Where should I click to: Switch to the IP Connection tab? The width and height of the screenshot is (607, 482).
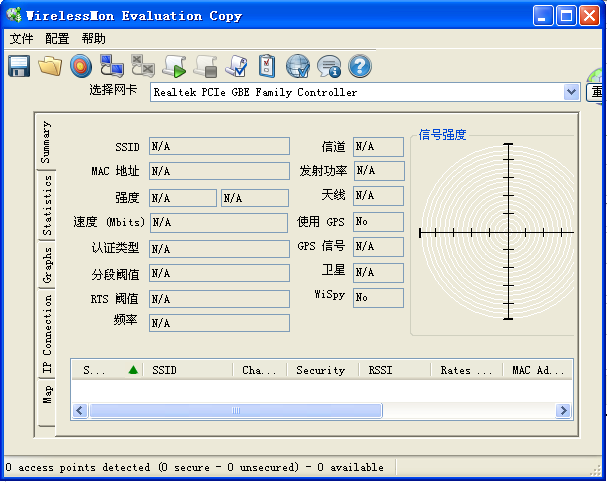point(47,334)
